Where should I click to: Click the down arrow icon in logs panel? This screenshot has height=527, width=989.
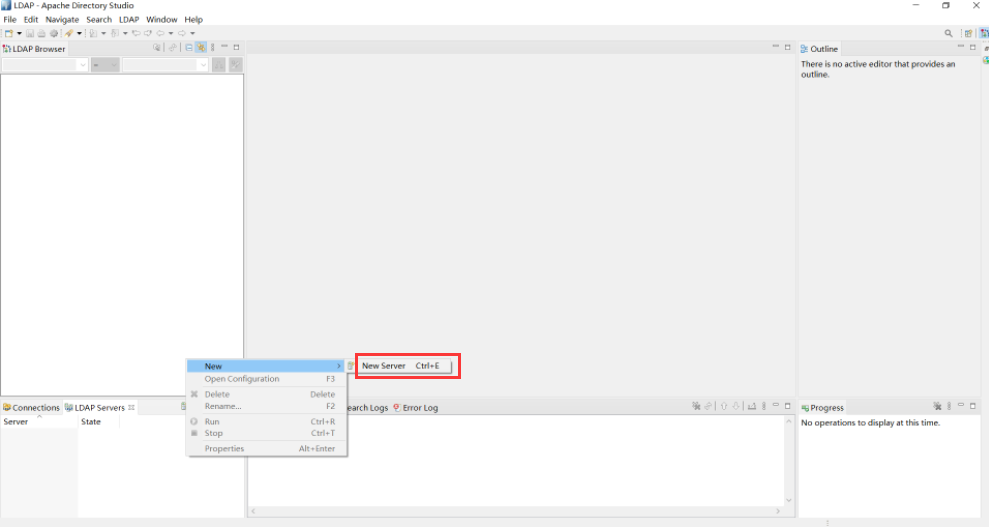coord(735,407)
